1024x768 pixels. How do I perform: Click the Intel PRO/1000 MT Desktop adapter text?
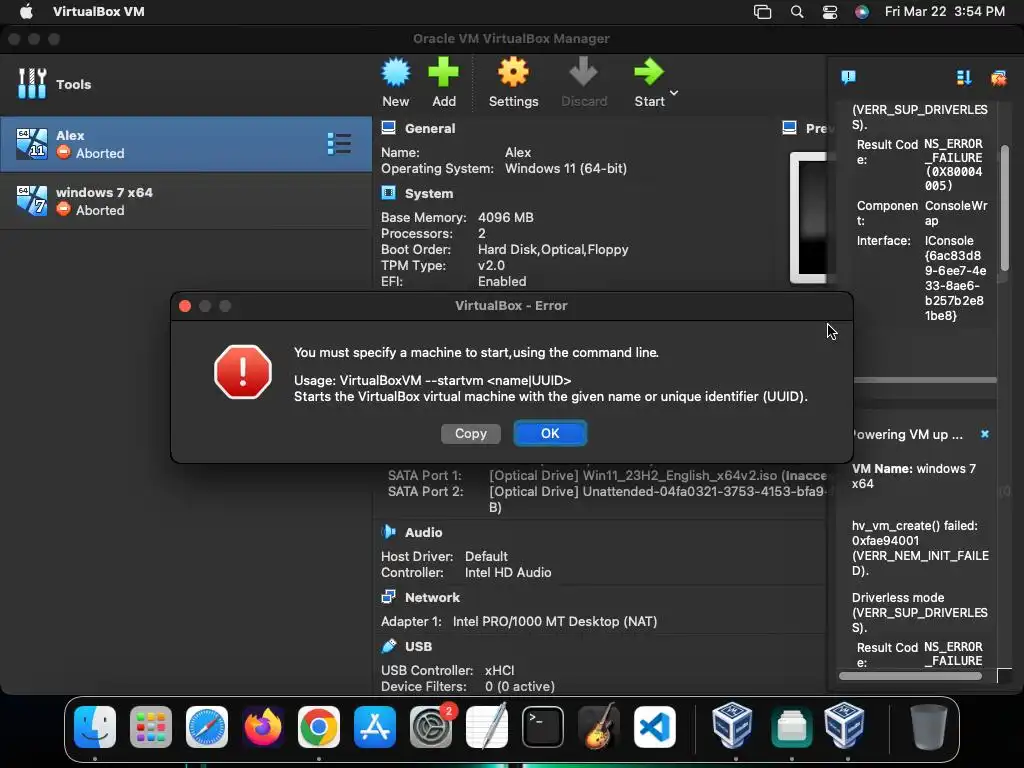coord(554,622)
